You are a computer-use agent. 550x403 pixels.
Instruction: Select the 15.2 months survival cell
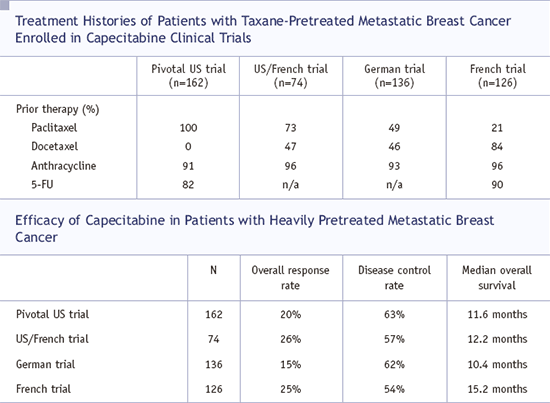pos(497,389)
